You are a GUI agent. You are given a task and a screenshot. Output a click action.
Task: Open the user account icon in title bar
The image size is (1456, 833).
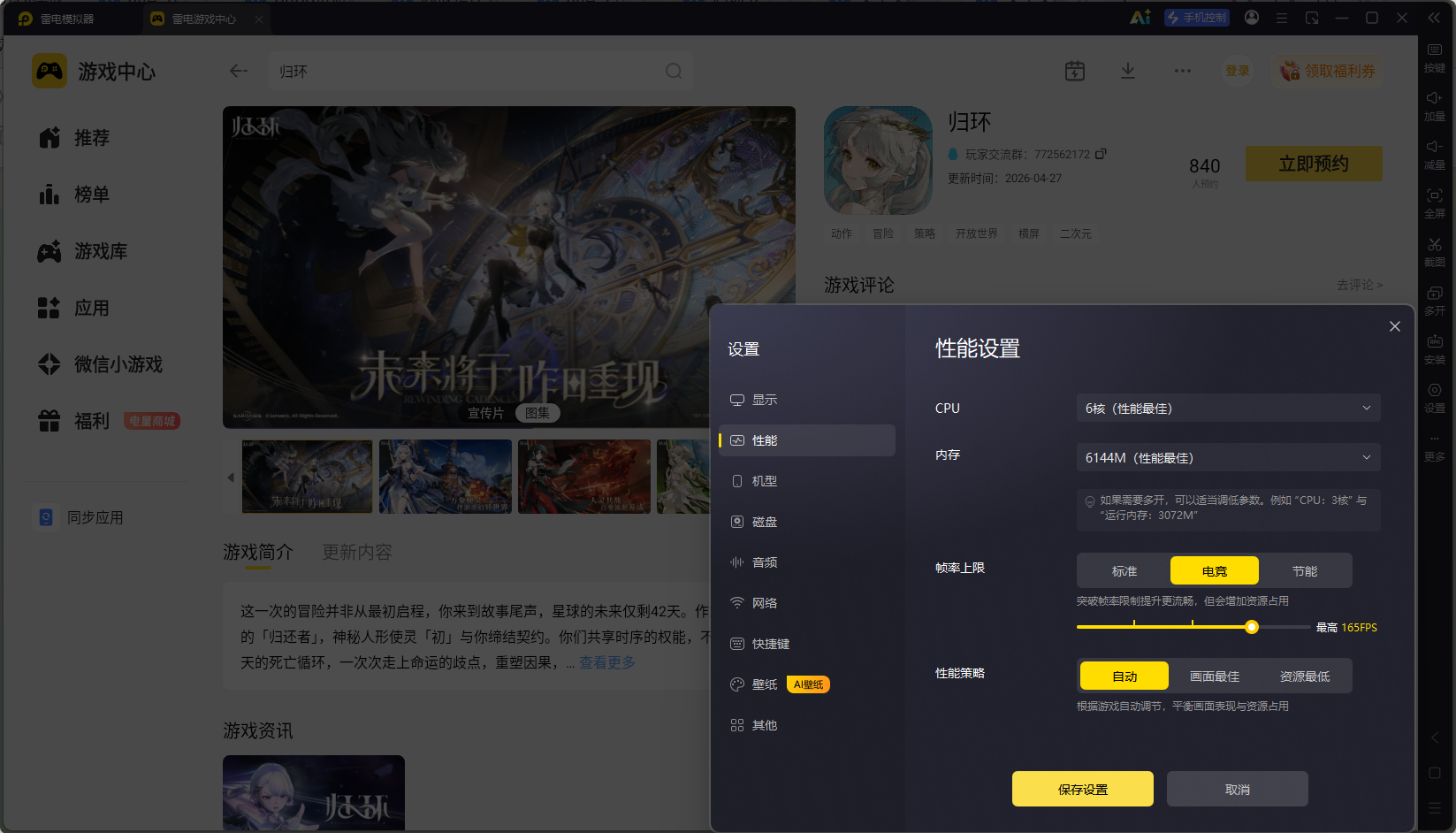[x=1252, y=18]
